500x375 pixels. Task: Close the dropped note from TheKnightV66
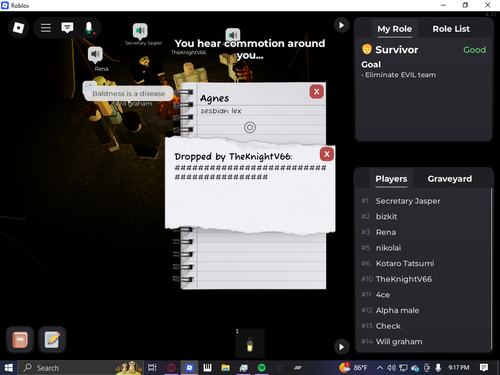pyautogui.click(x=327, y=154)
